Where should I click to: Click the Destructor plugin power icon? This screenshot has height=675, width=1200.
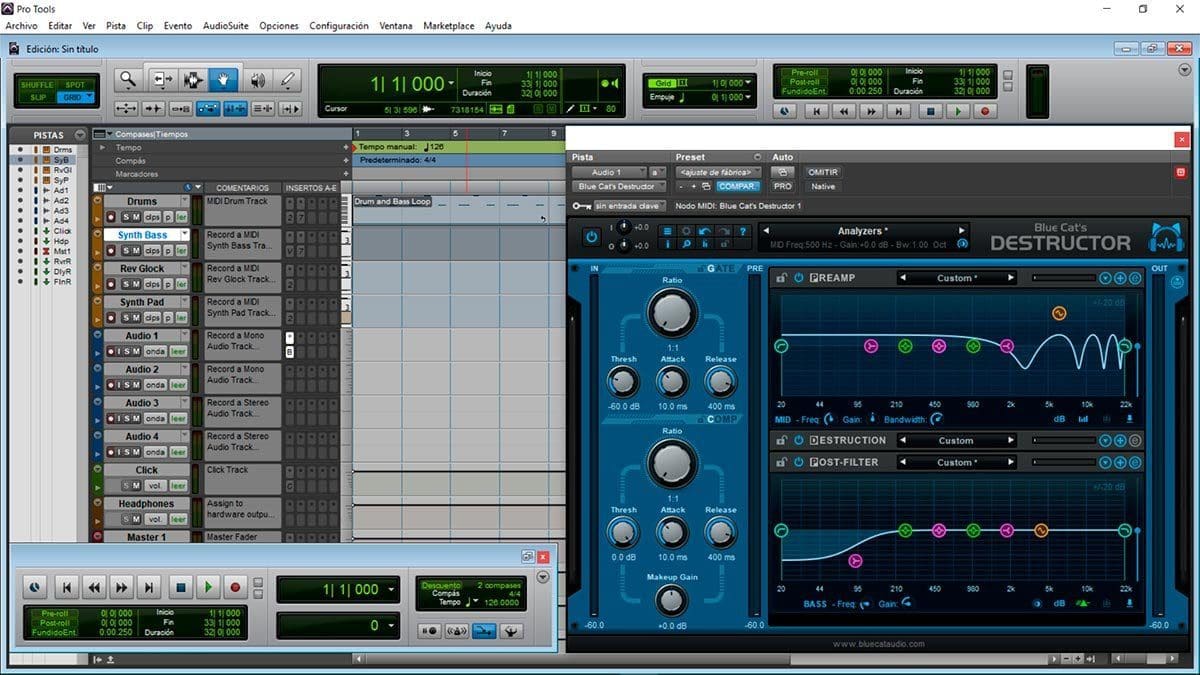pos(591,237)
